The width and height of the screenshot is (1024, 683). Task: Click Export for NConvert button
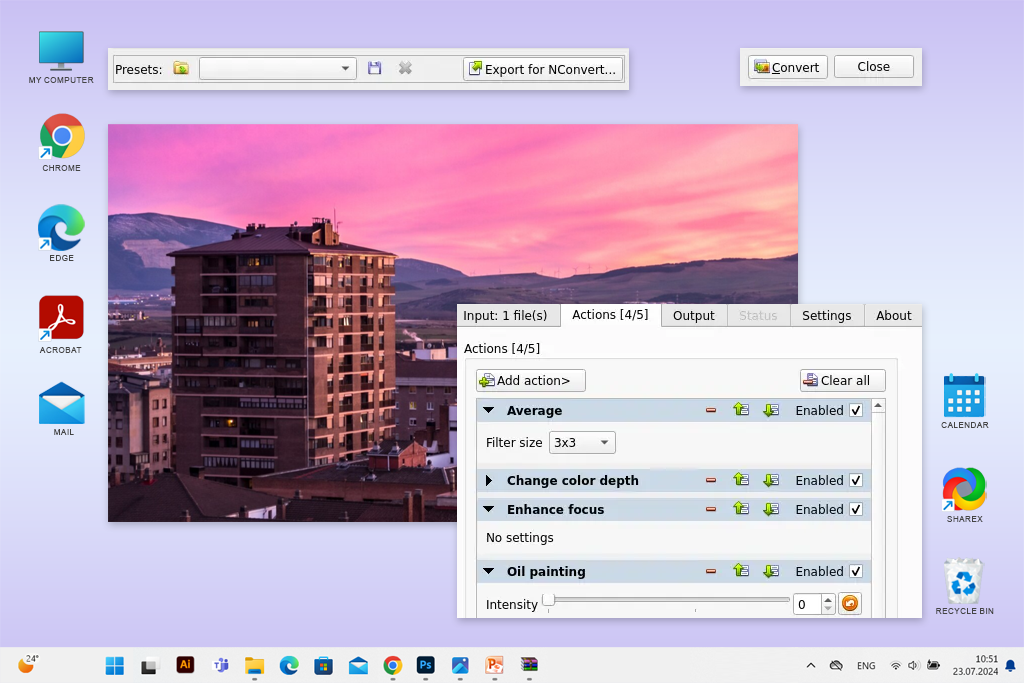(543, 69)
